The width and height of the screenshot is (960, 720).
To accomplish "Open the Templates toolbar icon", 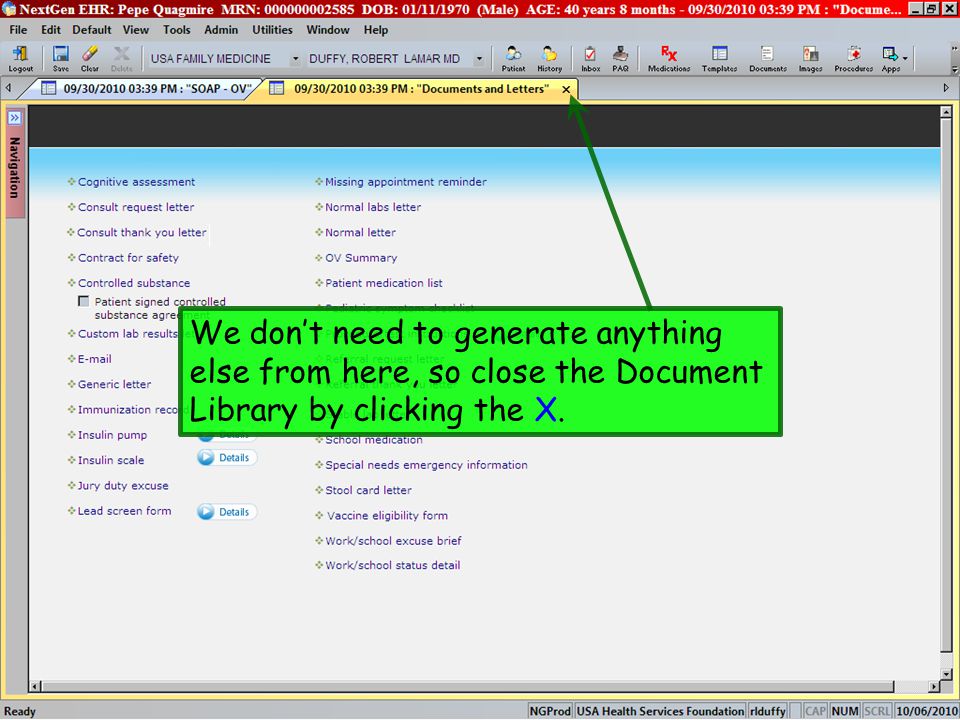I will pyautogui.click(x=719, y=59).
